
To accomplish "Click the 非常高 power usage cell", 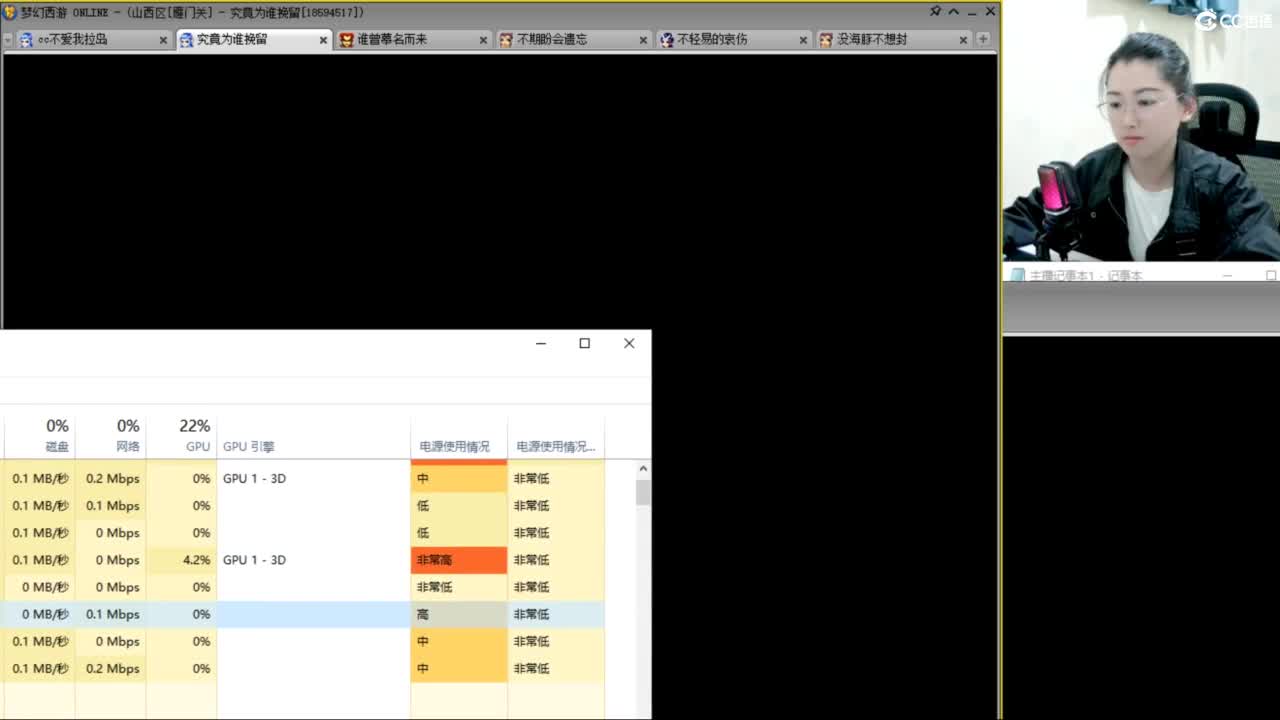I will 459,560.
